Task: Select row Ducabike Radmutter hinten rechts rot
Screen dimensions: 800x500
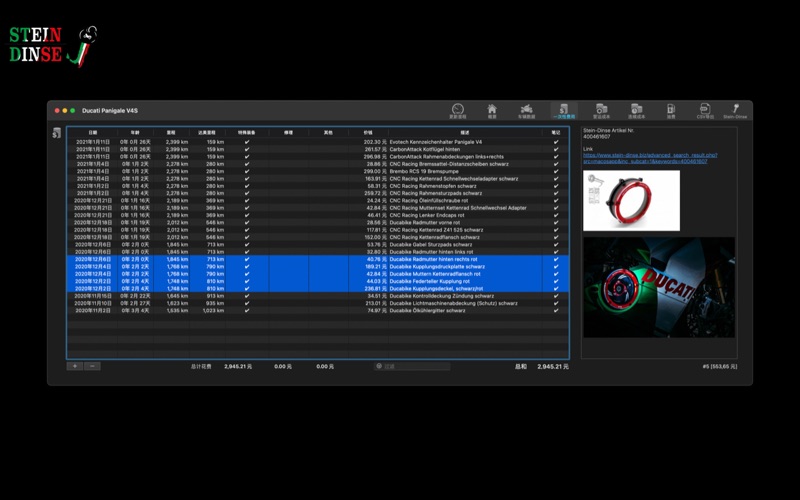Action: (318, 259)
